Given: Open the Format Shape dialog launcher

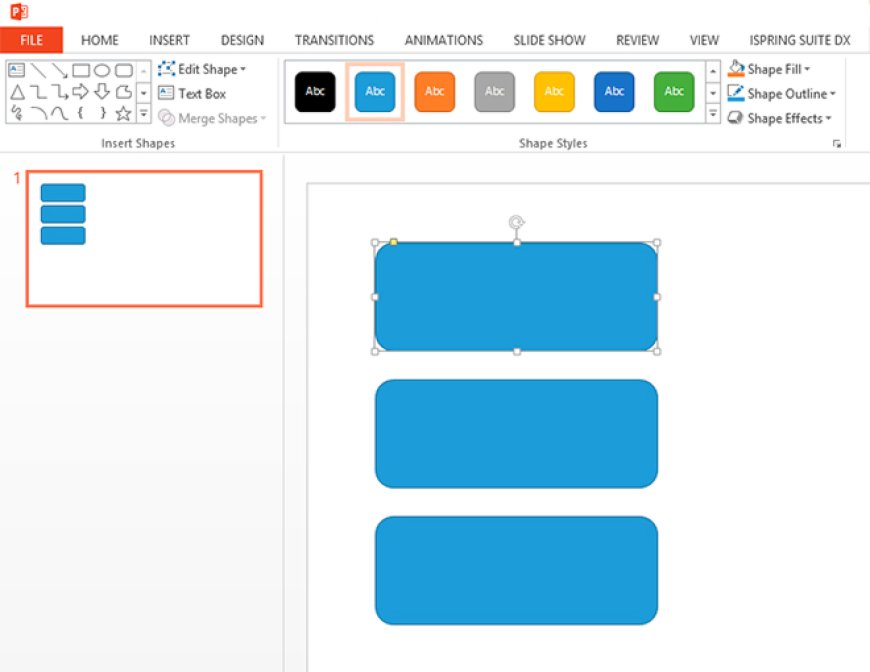Looking at the screenshot, I should pos(837,145).
